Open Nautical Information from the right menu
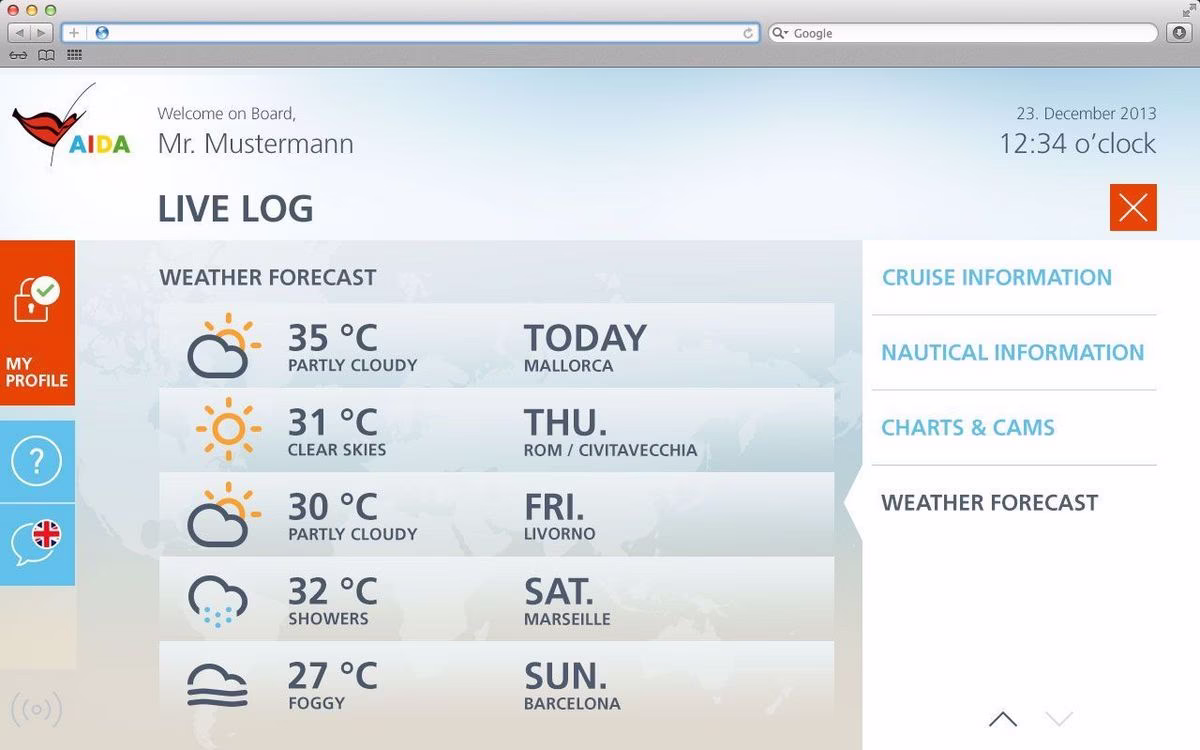This screenshot has width=1200, height=750. (1013, 352)
